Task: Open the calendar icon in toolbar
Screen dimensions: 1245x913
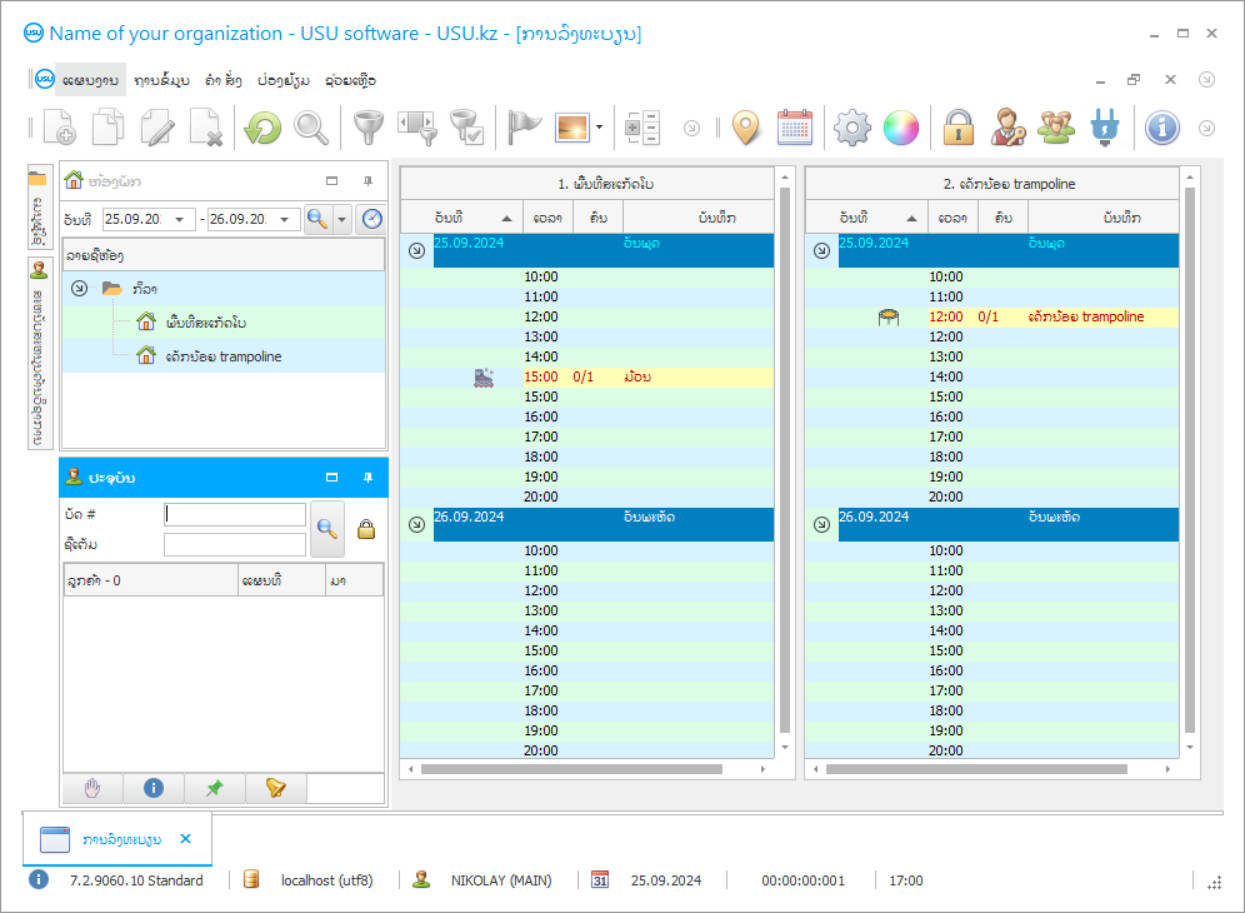Action: (x=795, y=128)
